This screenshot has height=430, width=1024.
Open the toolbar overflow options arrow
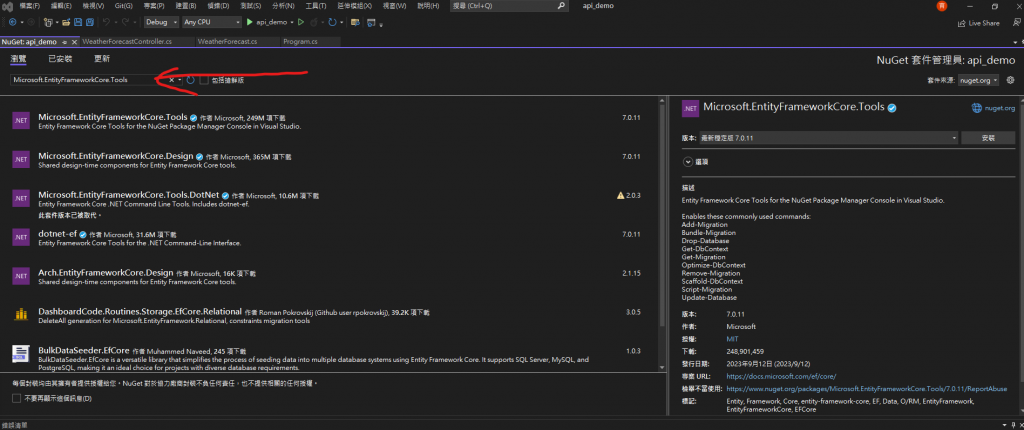tap(381, 25)
